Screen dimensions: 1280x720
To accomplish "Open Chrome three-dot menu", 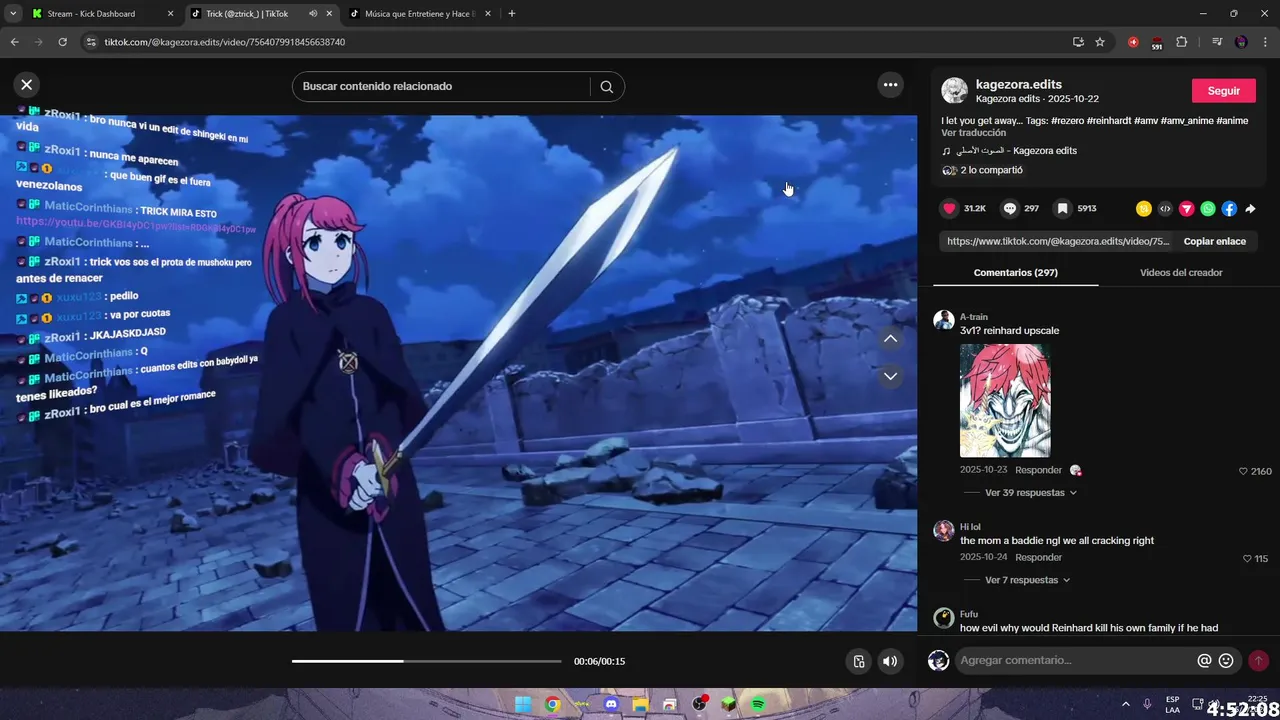I will click(1266, 42).
